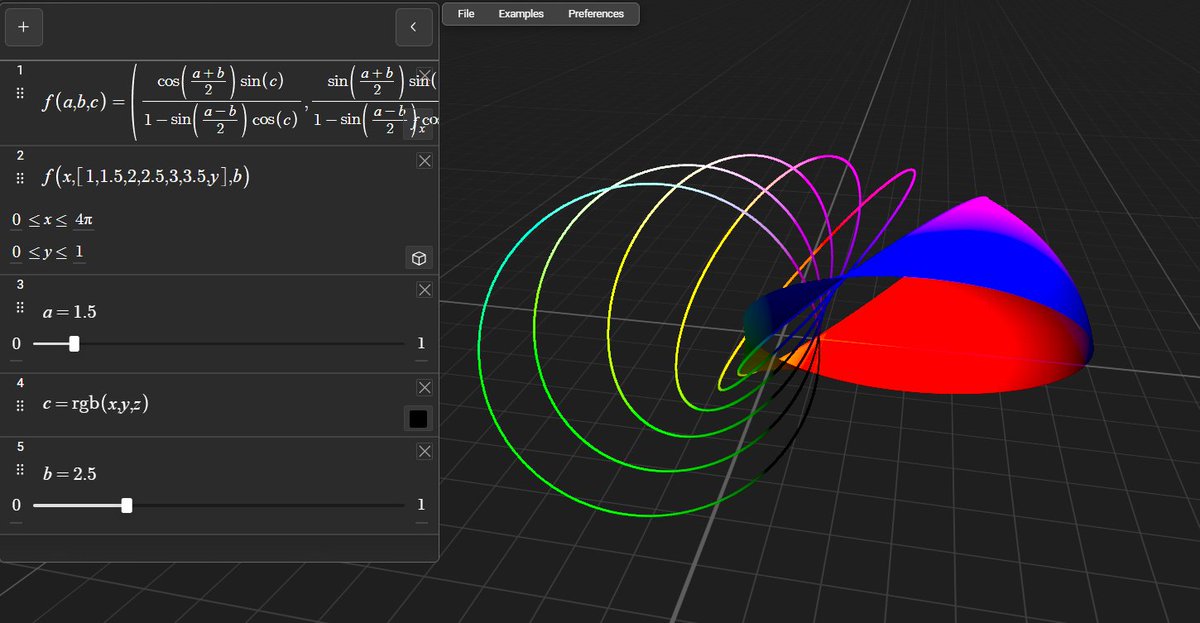The image size is (1200, 623).
Task: Click the b=2.5 expression text
Action: (x=68, y=473)
